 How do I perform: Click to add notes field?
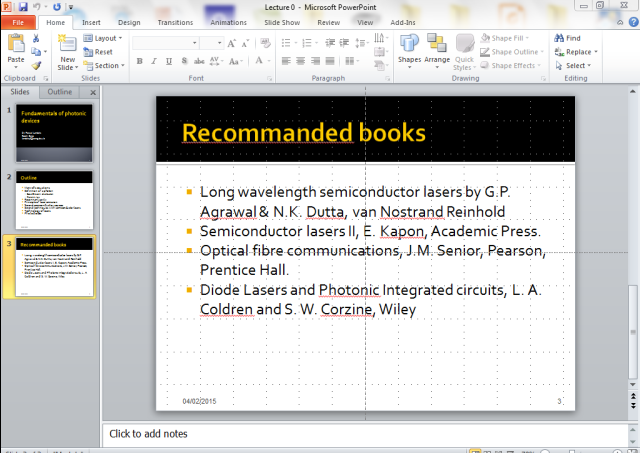point(365,433)
